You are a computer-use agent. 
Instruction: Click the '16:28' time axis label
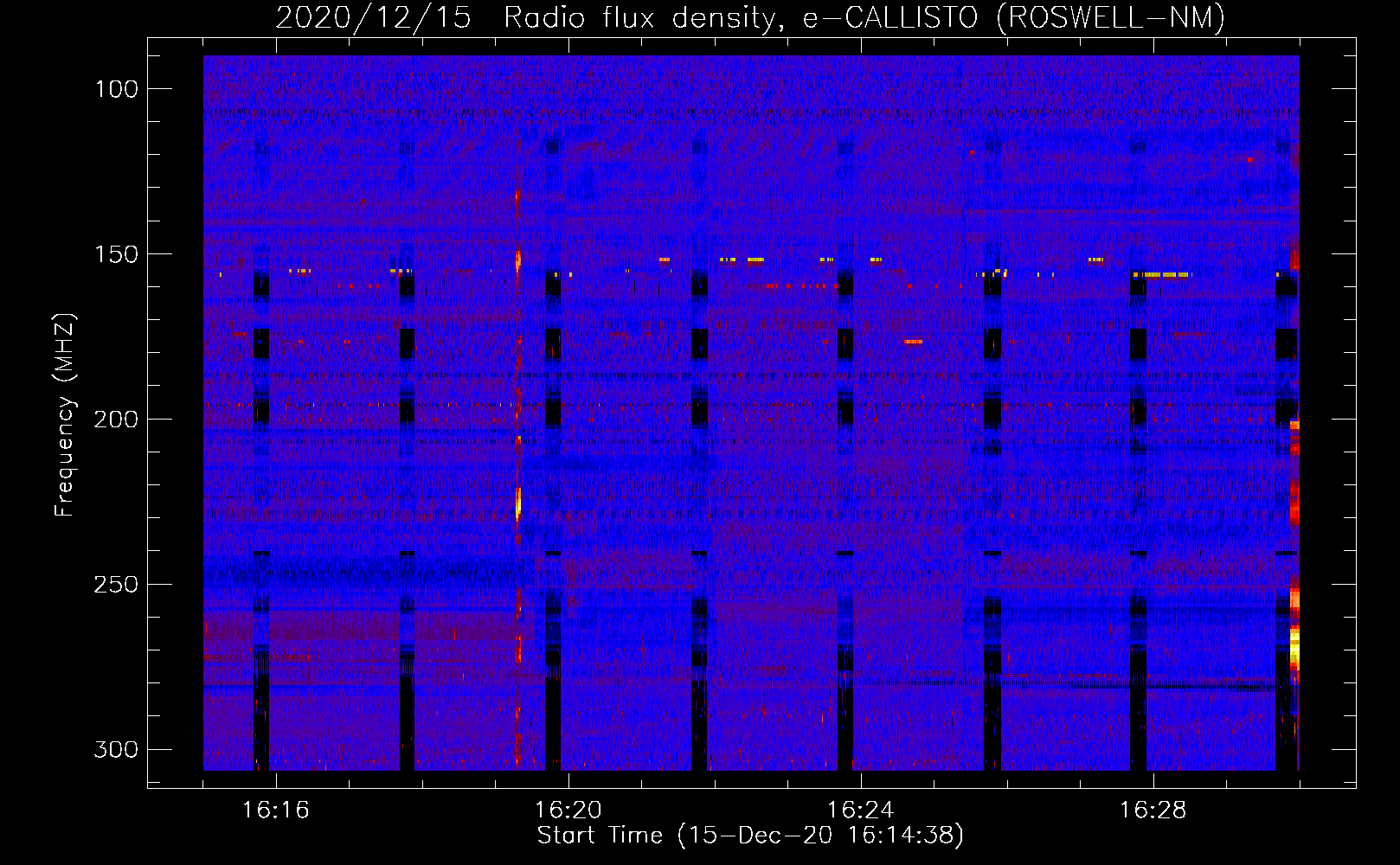tap(1153, 811)
